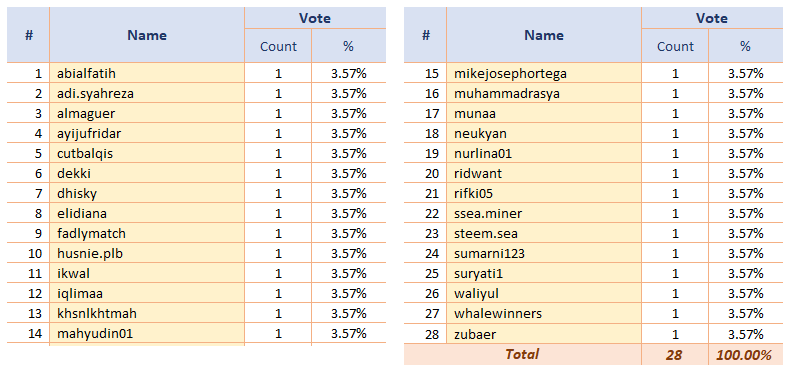Click the whalewinners name cell
This screenshot has height=373, width=791.
point(544,313)
